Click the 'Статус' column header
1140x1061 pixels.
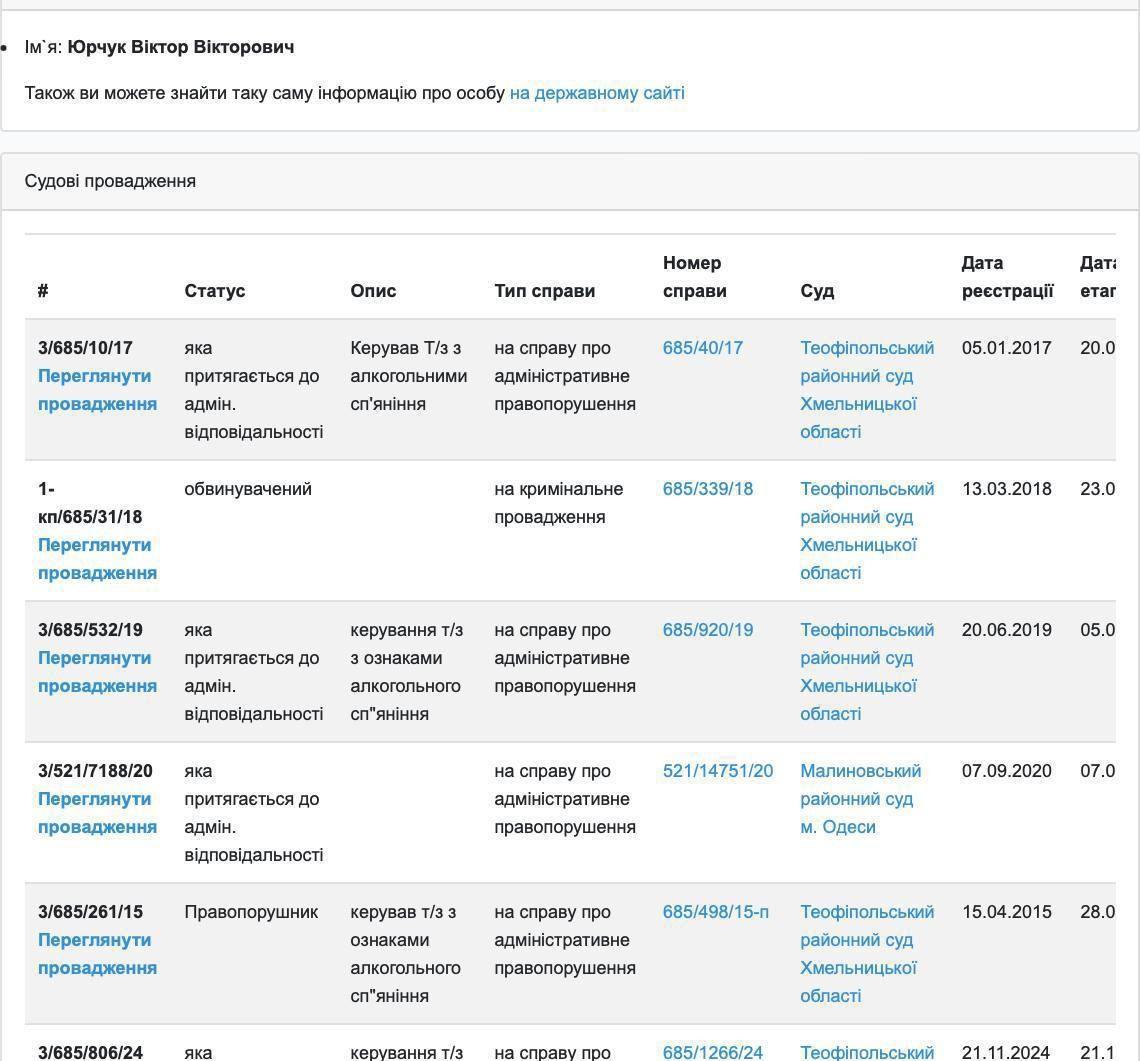point(214,291)
